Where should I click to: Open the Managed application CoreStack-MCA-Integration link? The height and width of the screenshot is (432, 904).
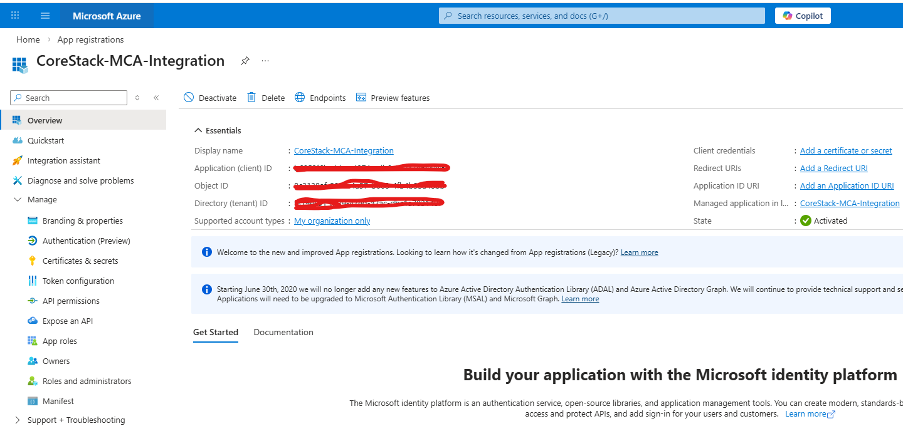(850, 204)
